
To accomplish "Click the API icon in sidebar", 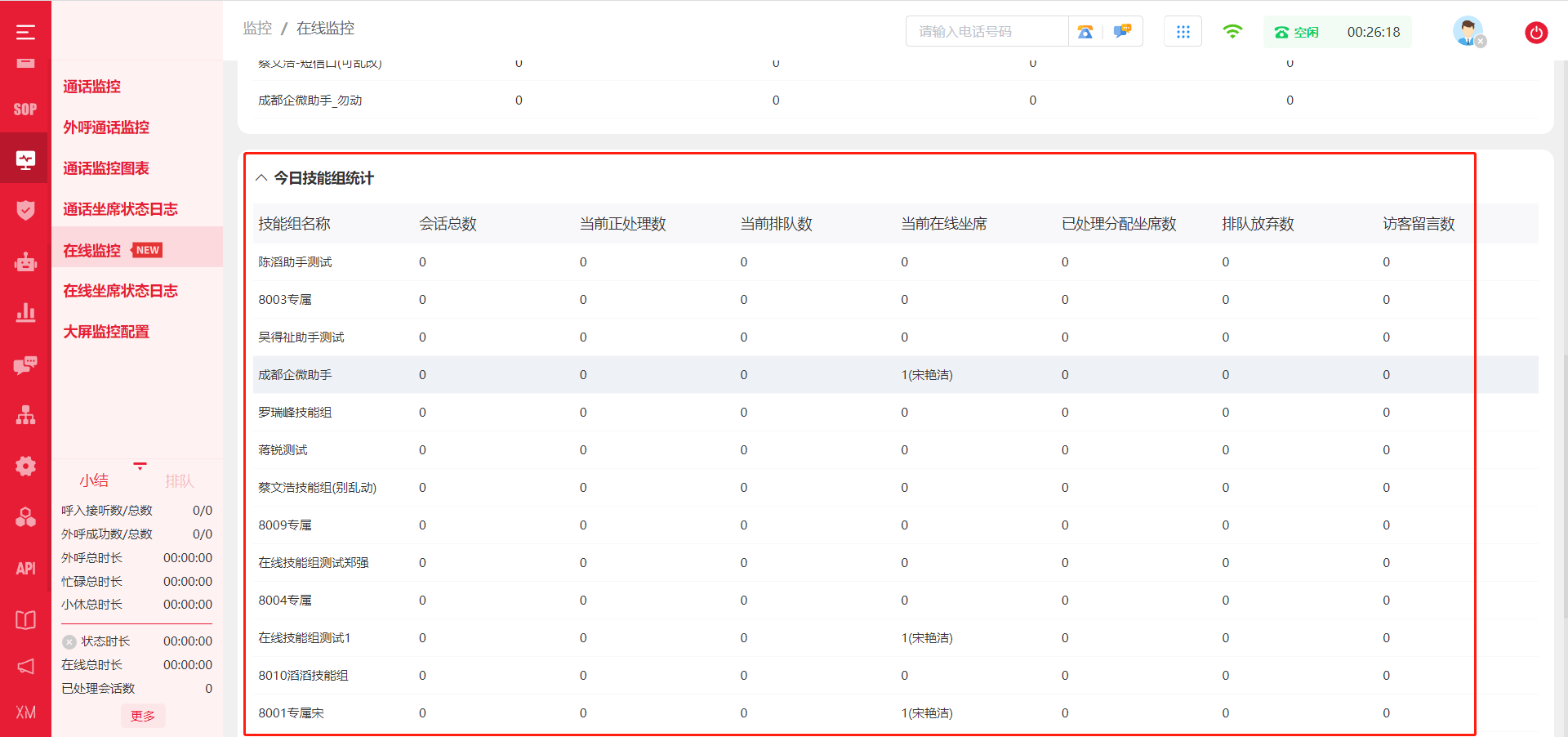I will coord(25,569).
